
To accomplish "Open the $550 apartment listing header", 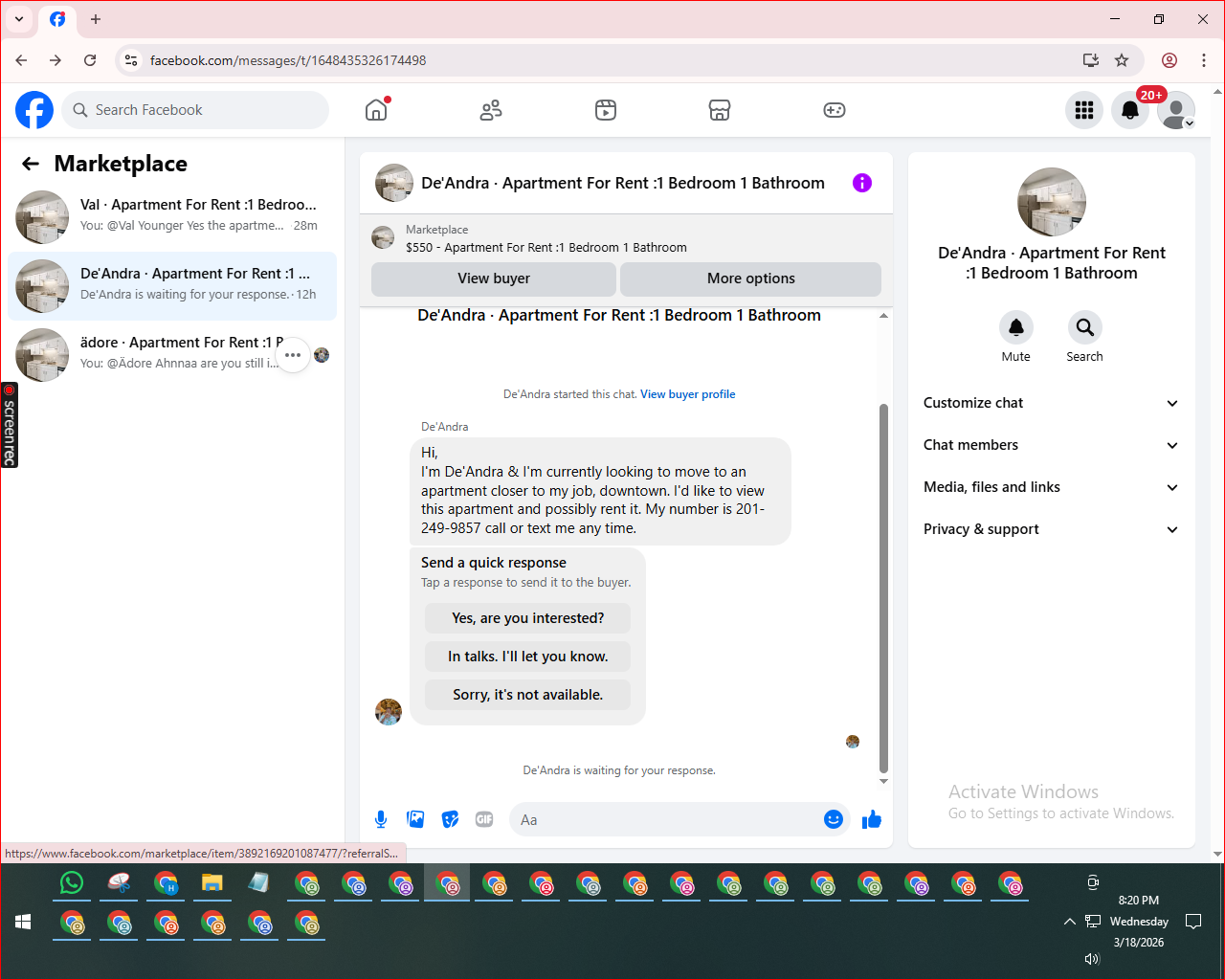I will point(626,238).
